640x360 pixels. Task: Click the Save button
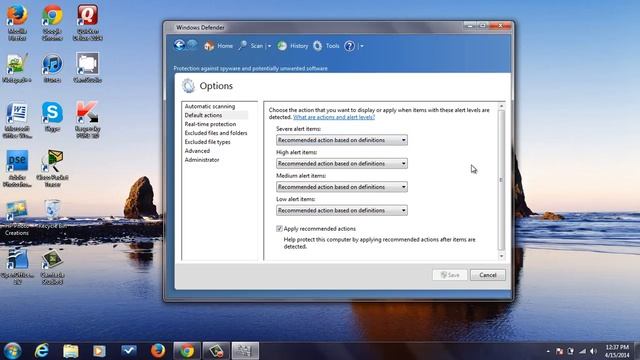(450, 275)
